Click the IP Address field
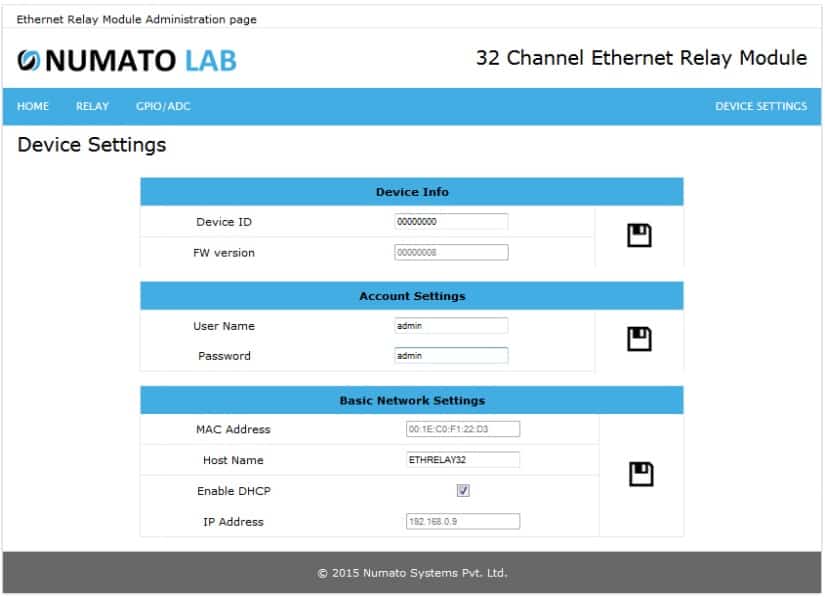The height and width of the screenshot is (597, 825). [x=462, y=522]
